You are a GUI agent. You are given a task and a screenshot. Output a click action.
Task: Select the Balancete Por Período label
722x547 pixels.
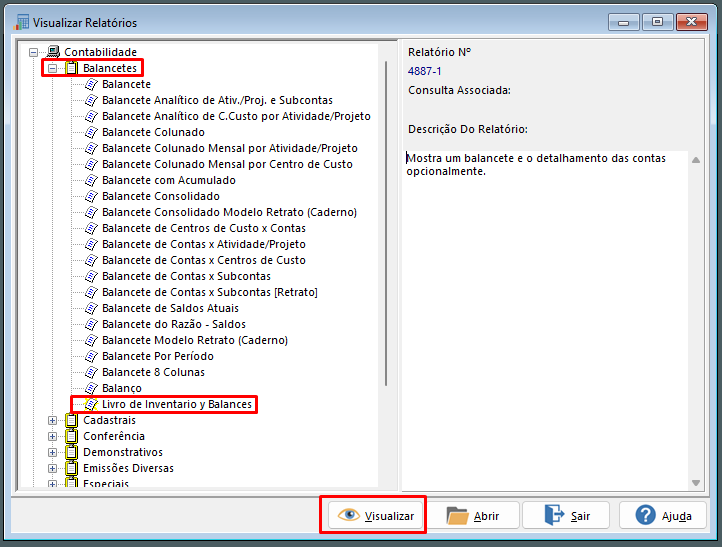tap(157, 356)
